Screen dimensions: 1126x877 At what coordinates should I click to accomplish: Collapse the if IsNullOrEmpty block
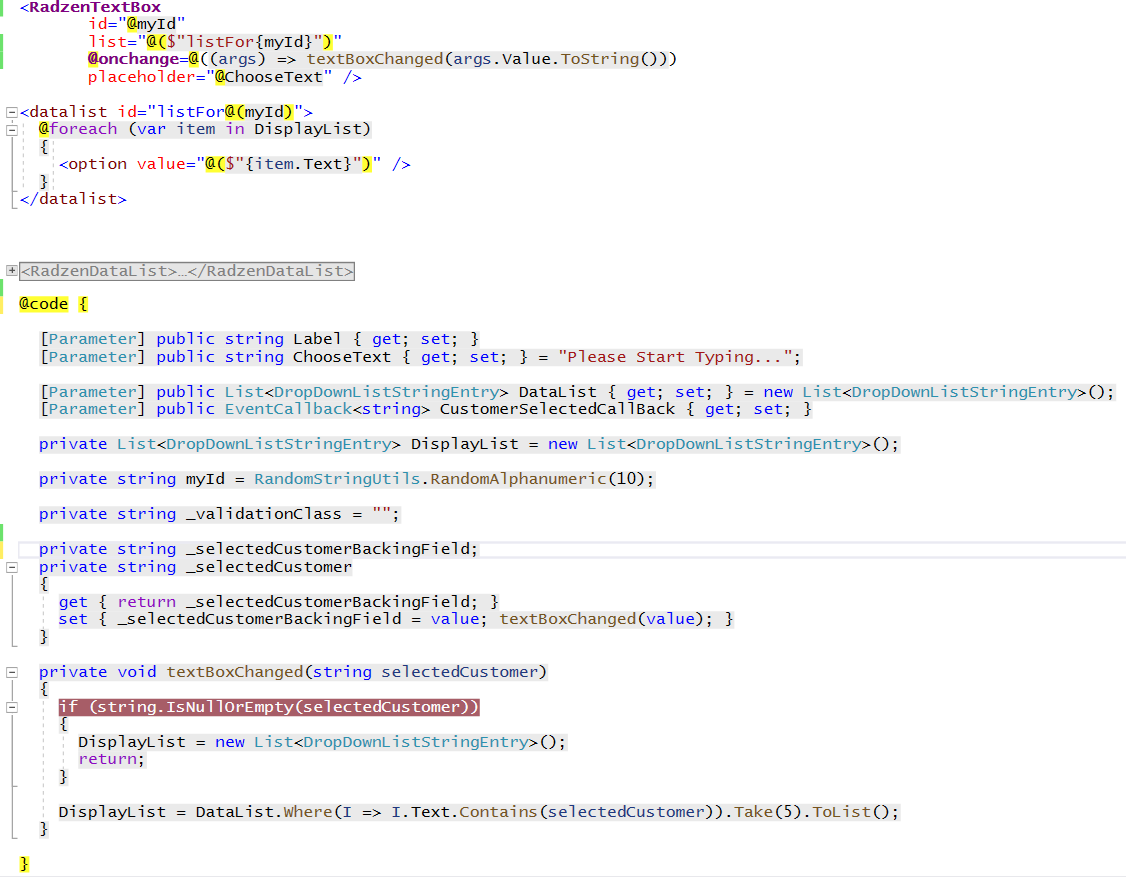point(11,707)
